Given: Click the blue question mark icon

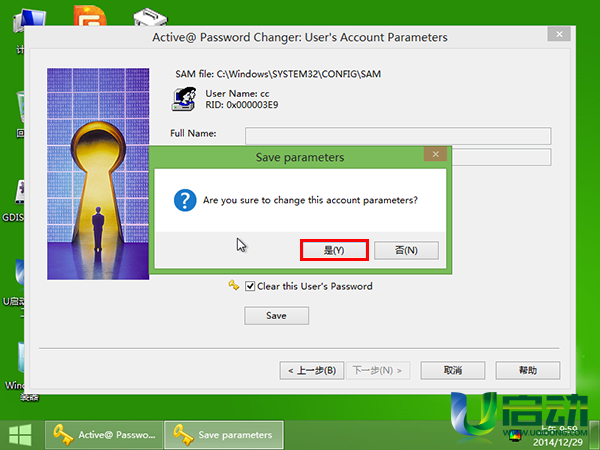Looking at the screenshot, I should tap(185, 200).
